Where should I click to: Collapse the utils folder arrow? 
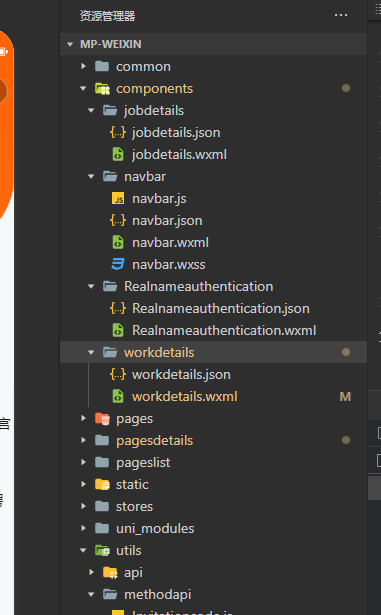pyautogui.click(x=83, y=550)
